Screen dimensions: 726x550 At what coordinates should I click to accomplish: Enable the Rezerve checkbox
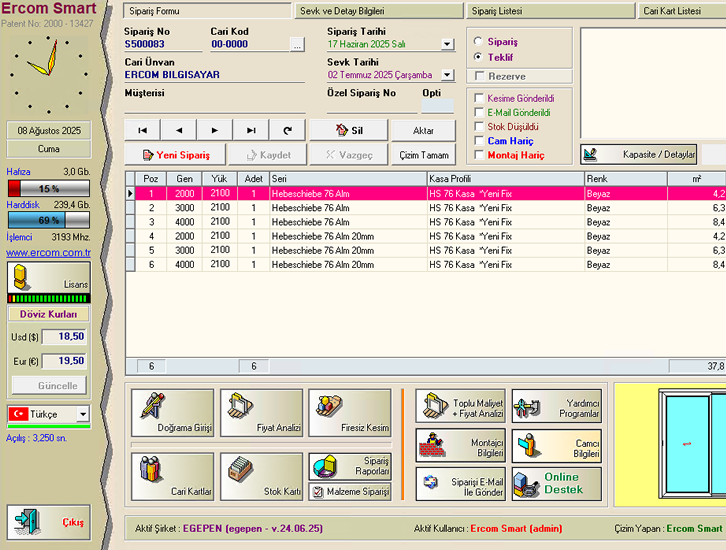[x=480, y=76]
